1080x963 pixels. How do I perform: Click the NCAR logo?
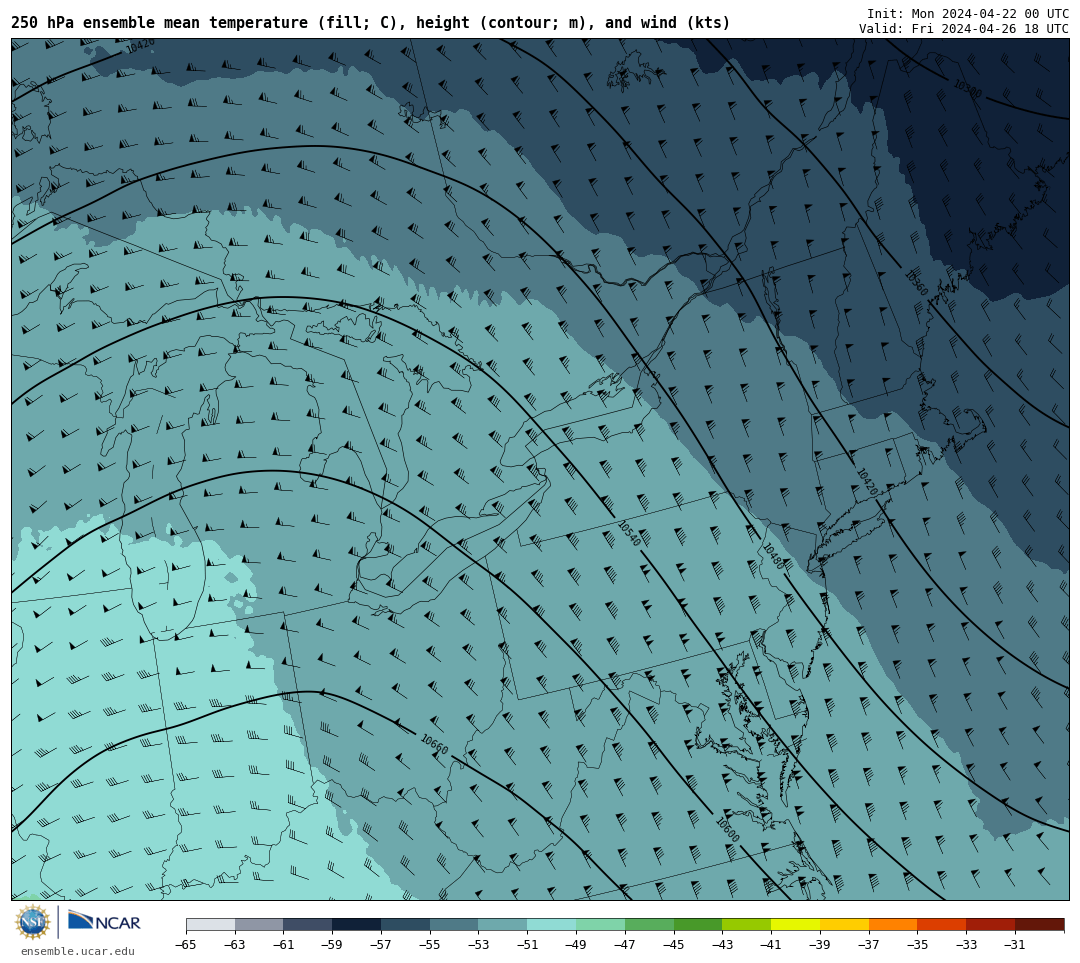[104, 922]
